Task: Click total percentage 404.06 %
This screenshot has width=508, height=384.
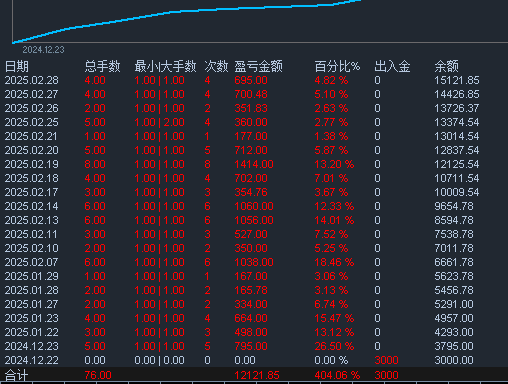Action: [x=337, y=375]
